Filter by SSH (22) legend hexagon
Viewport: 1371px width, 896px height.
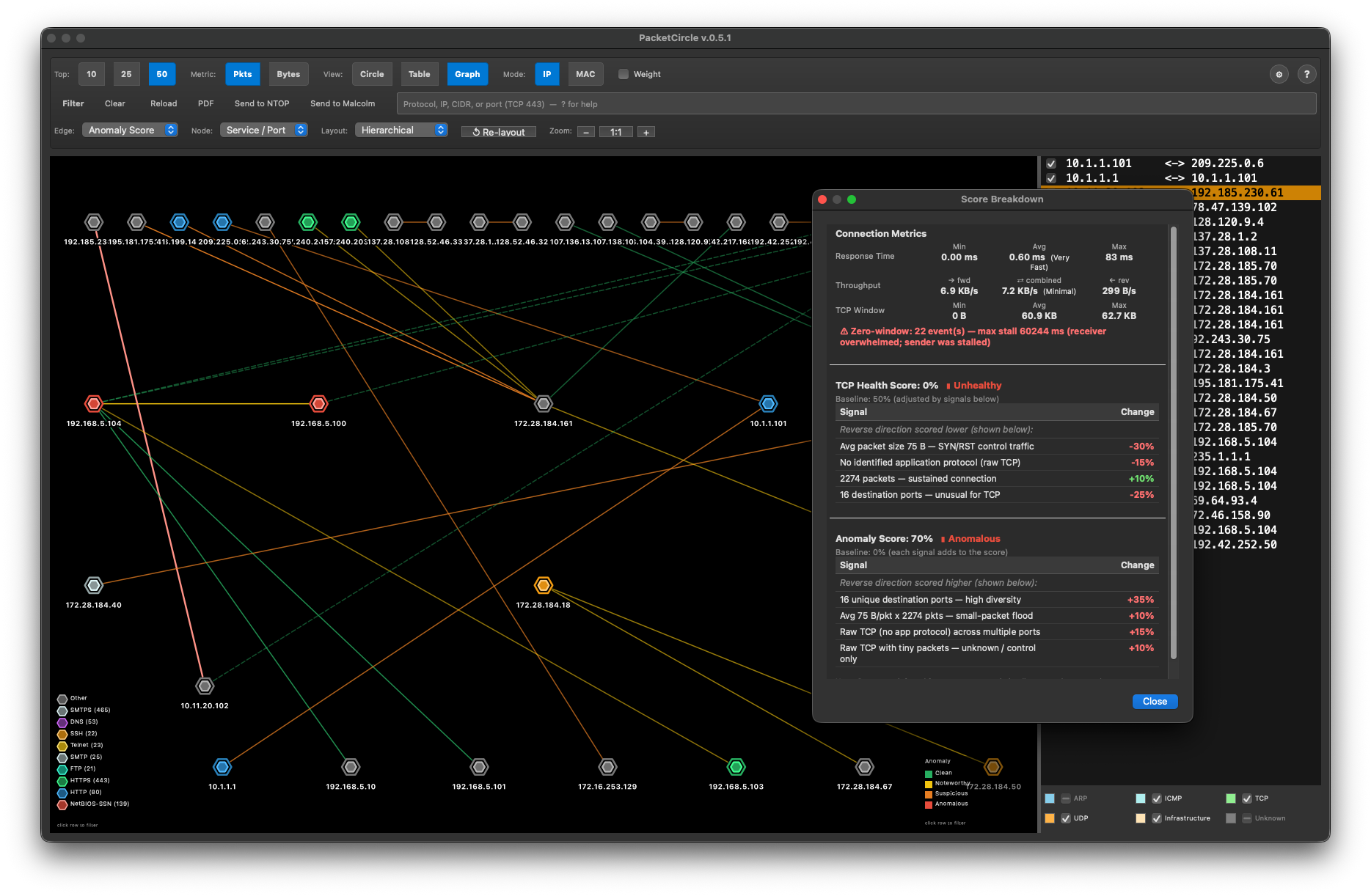coord(62,734)
